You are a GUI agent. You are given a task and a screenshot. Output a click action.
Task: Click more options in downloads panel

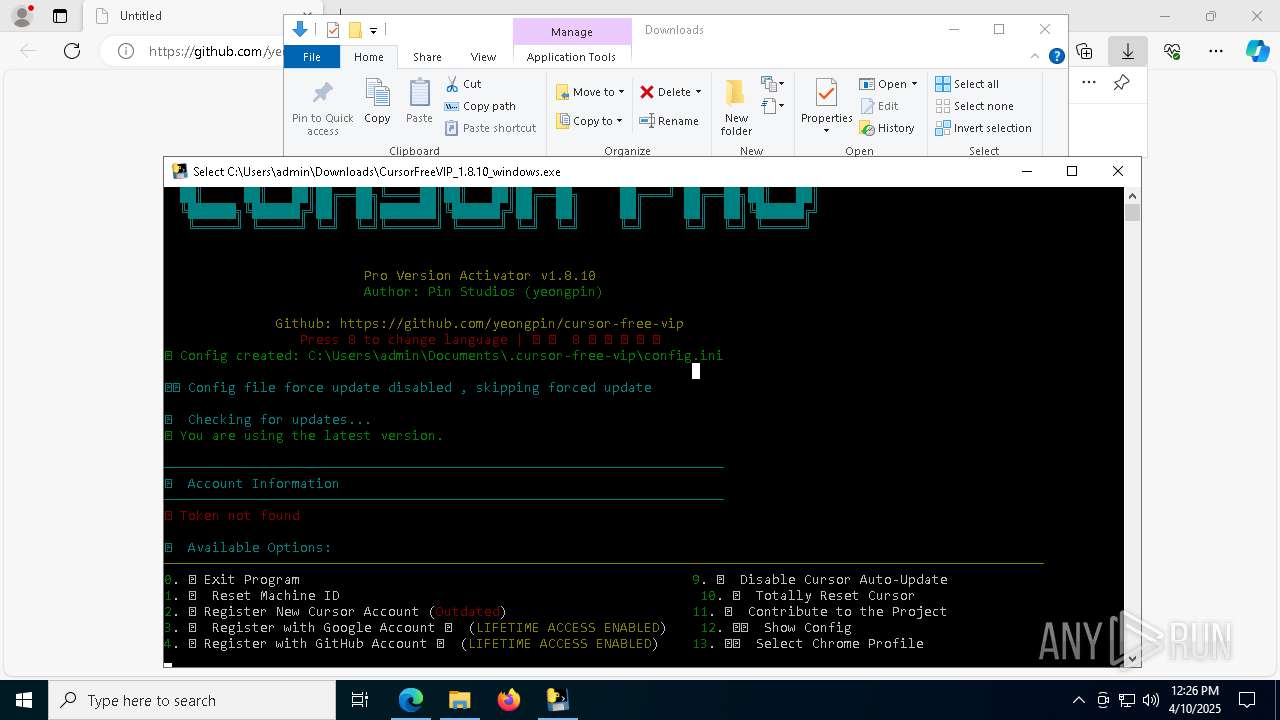pyautogui.click(x=1089, y=83)
